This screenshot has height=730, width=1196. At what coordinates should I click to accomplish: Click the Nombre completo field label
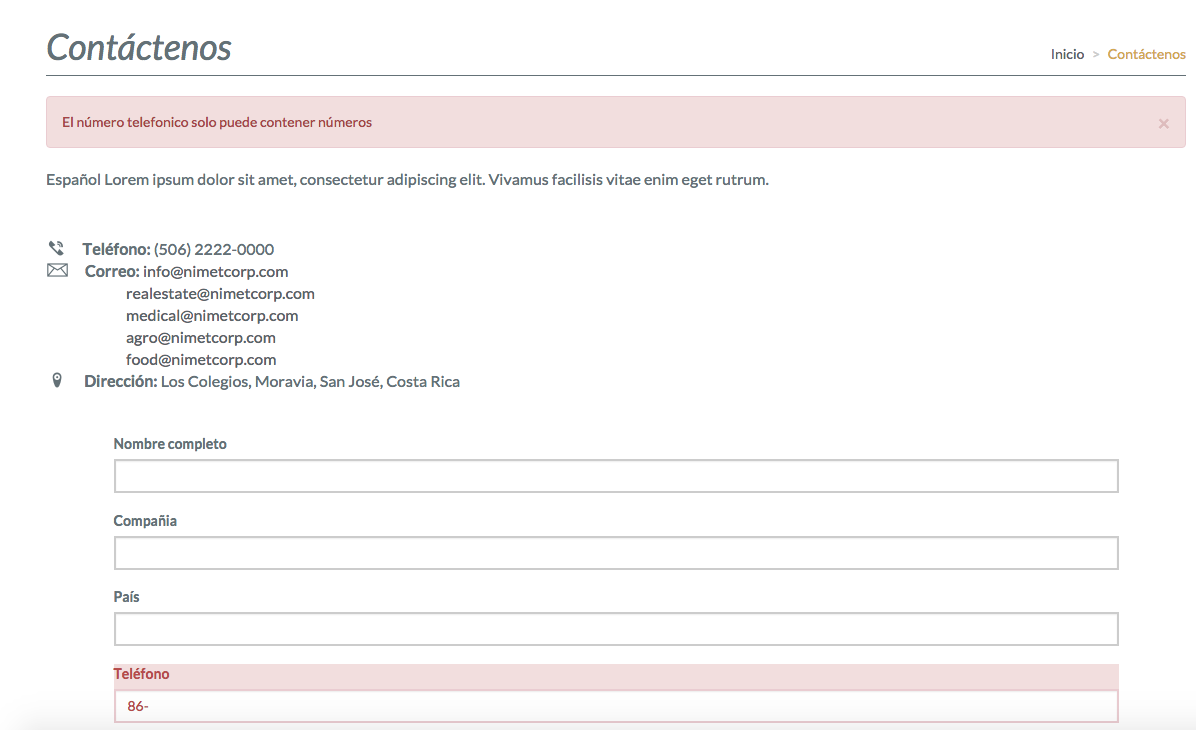(x=170, y=444)
